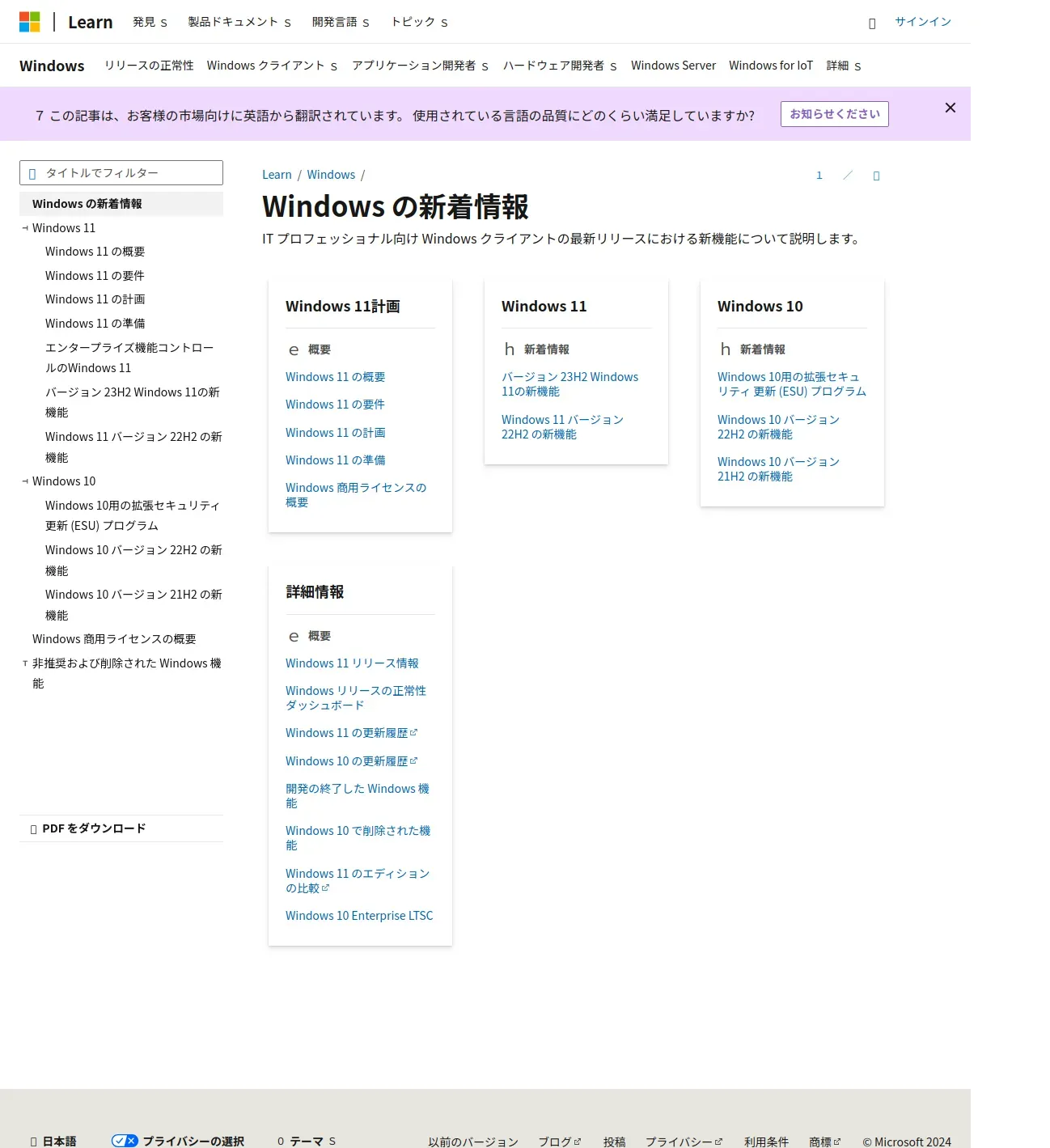Open Windows 11 の準備 in sidebar
Screen dimensions: 1050x1148
(95, 324)
